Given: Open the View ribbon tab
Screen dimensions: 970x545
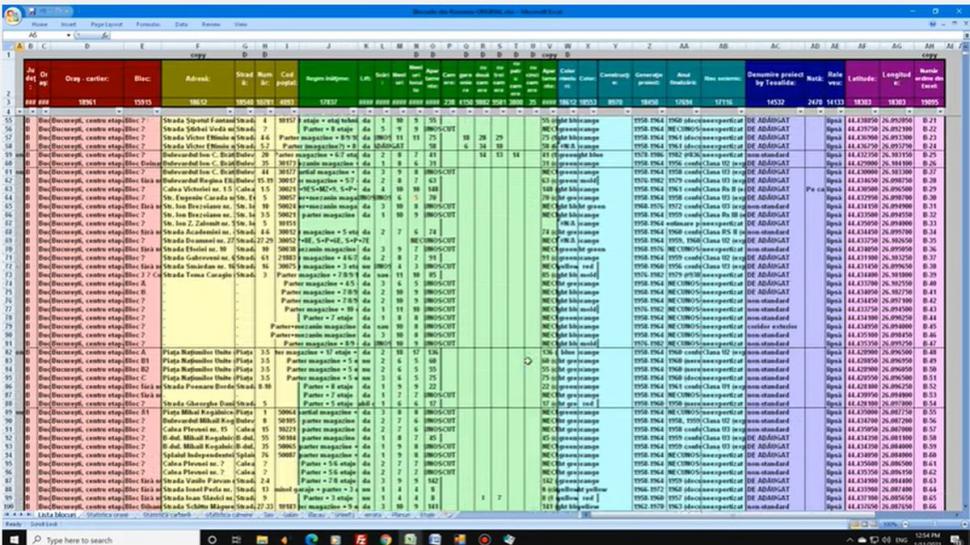Looking at the screenshot, I should (x=241, y=24).
